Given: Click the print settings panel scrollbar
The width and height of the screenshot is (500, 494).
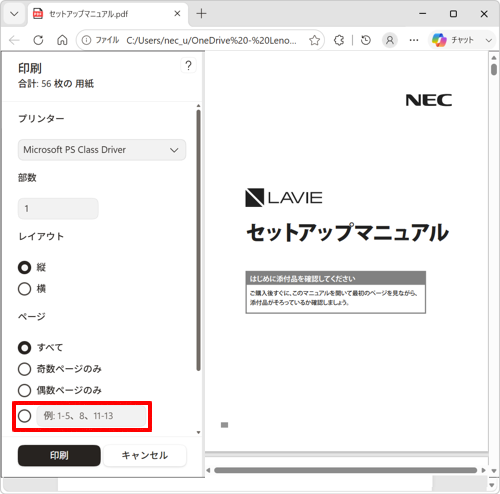Looking at the screenshot, I should pos(198,240).
